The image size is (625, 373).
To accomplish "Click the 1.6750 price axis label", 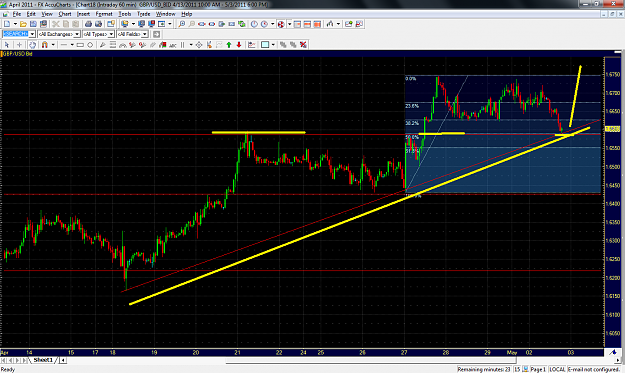I will tap(613, 75).
